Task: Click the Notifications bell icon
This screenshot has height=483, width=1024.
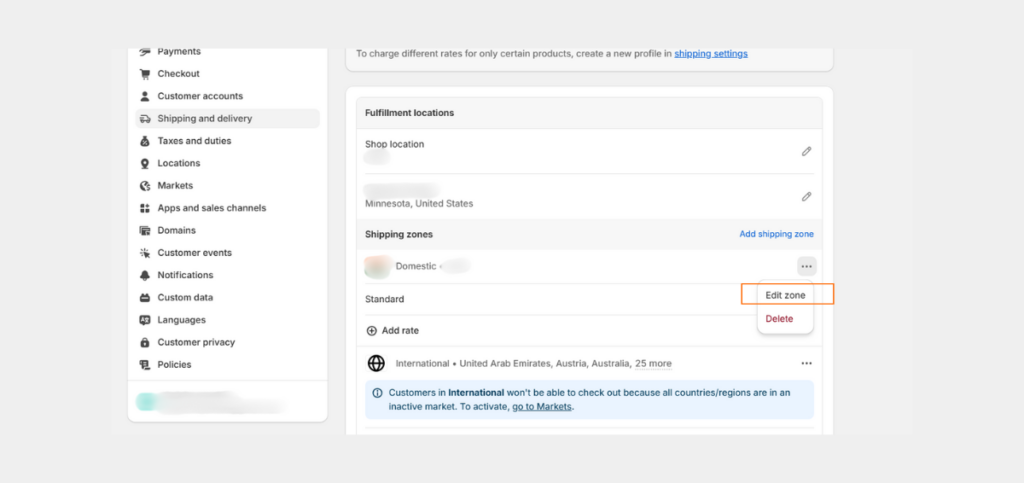Action: (x=145, y=275)
